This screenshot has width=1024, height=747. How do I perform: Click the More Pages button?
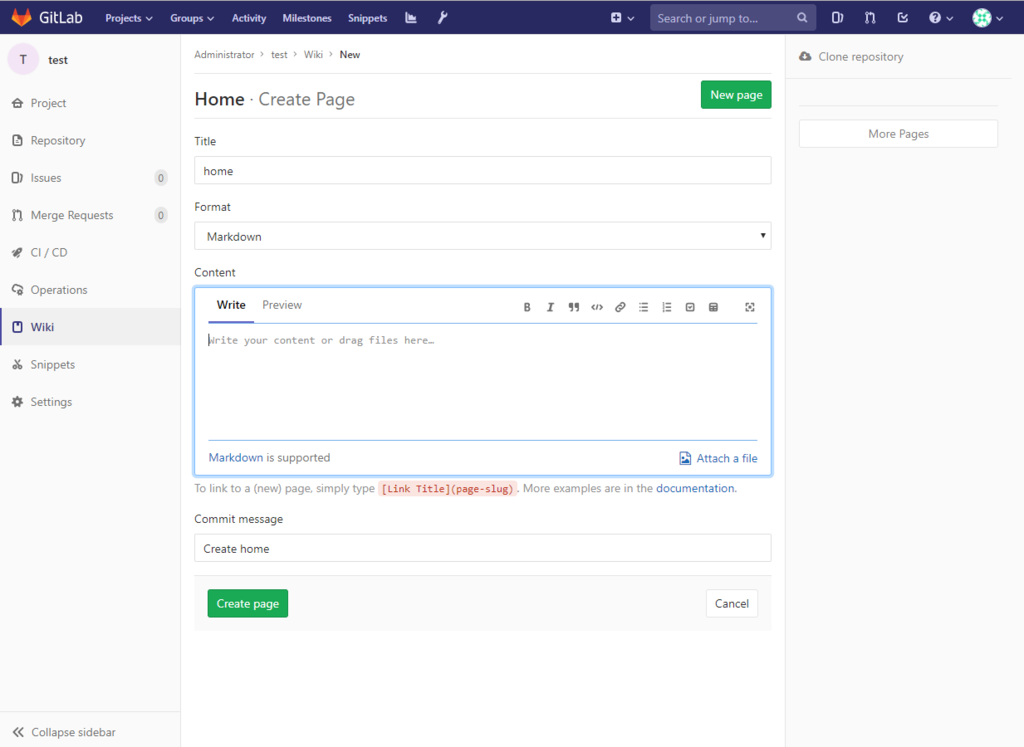click(898, 134)
